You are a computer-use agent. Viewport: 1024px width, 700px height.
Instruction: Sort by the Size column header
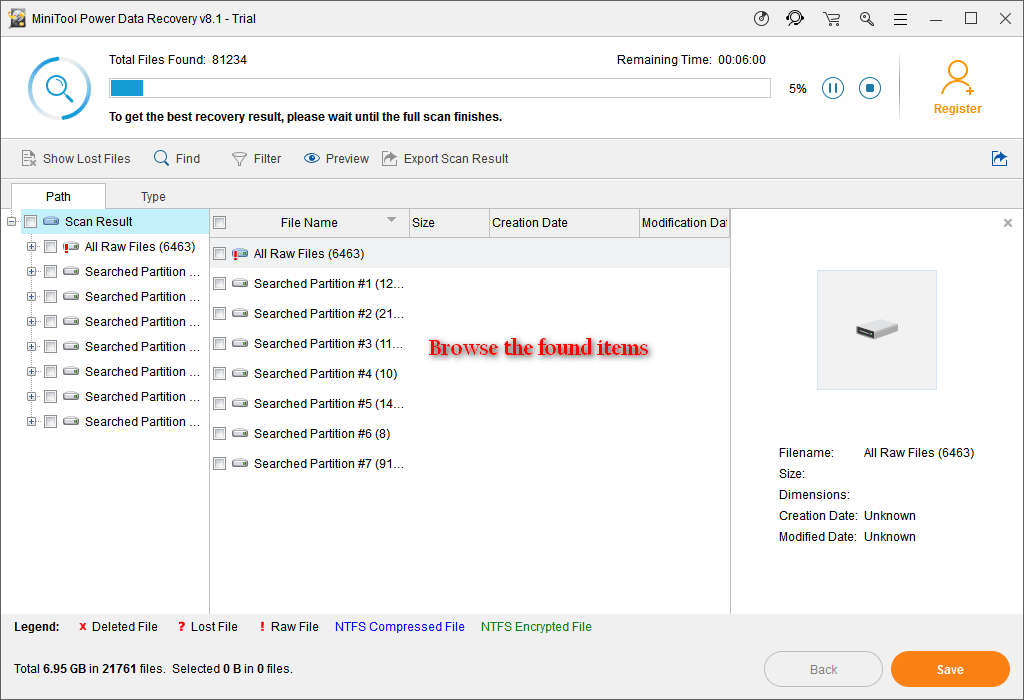(x=449, y=223)
